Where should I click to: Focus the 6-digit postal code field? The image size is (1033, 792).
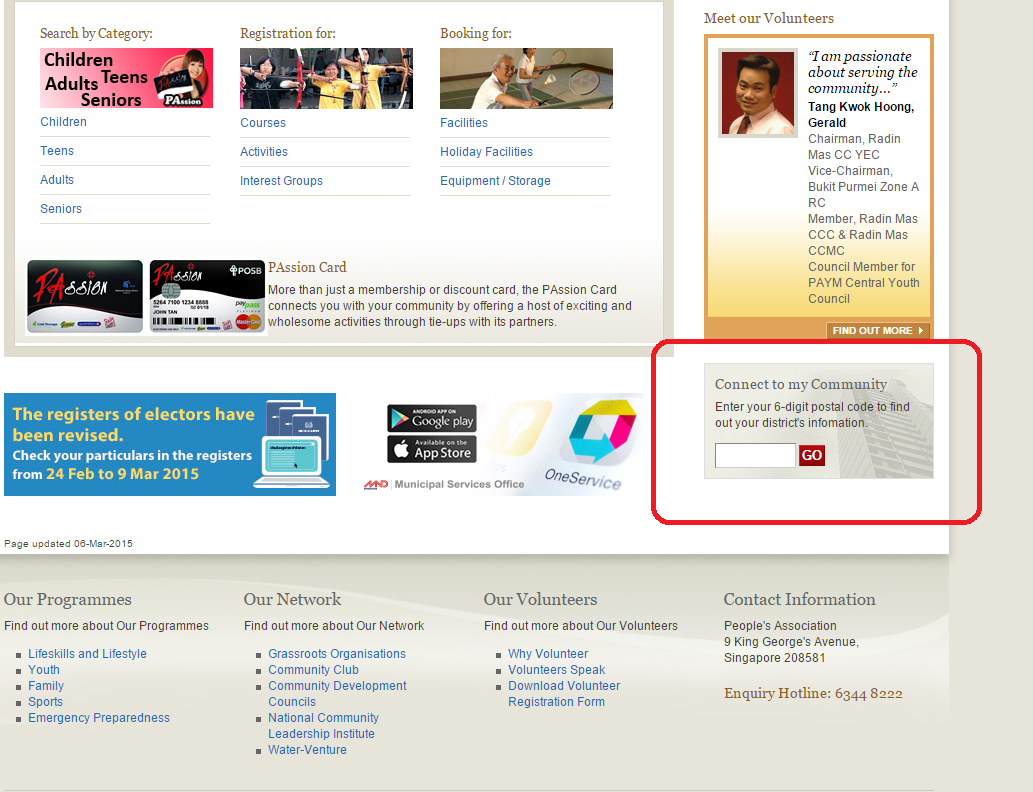click(755, 456)
